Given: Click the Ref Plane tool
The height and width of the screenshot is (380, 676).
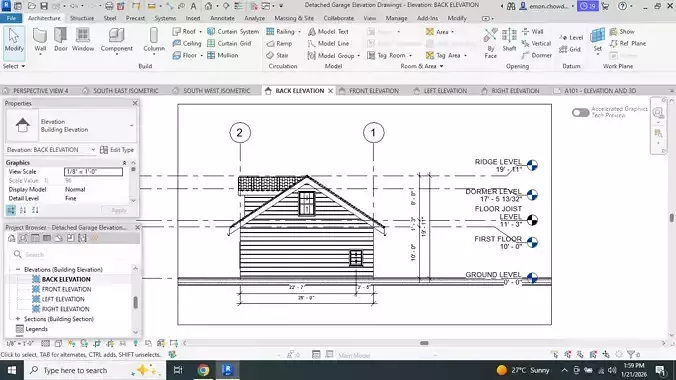Looking at the screenshot, I should 628,44.
